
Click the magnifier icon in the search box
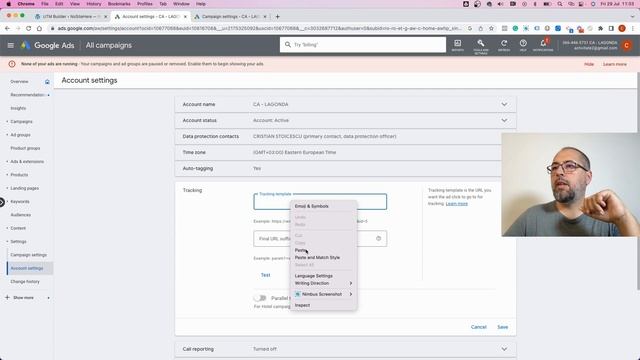[288, 44]
